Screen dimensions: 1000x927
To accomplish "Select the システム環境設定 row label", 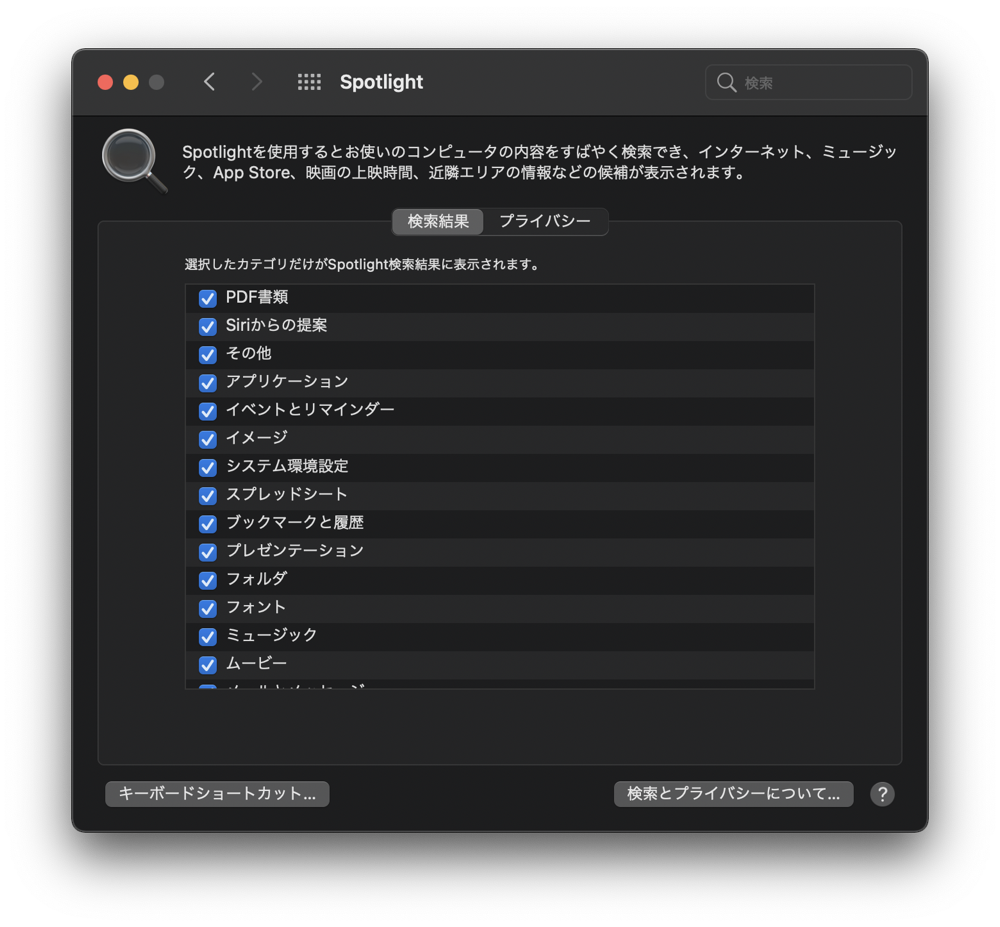I will pos(287,466).
